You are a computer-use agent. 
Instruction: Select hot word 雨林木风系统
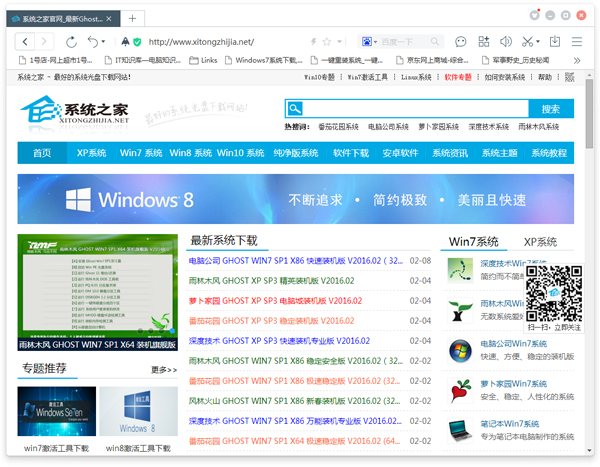point(538,127)
